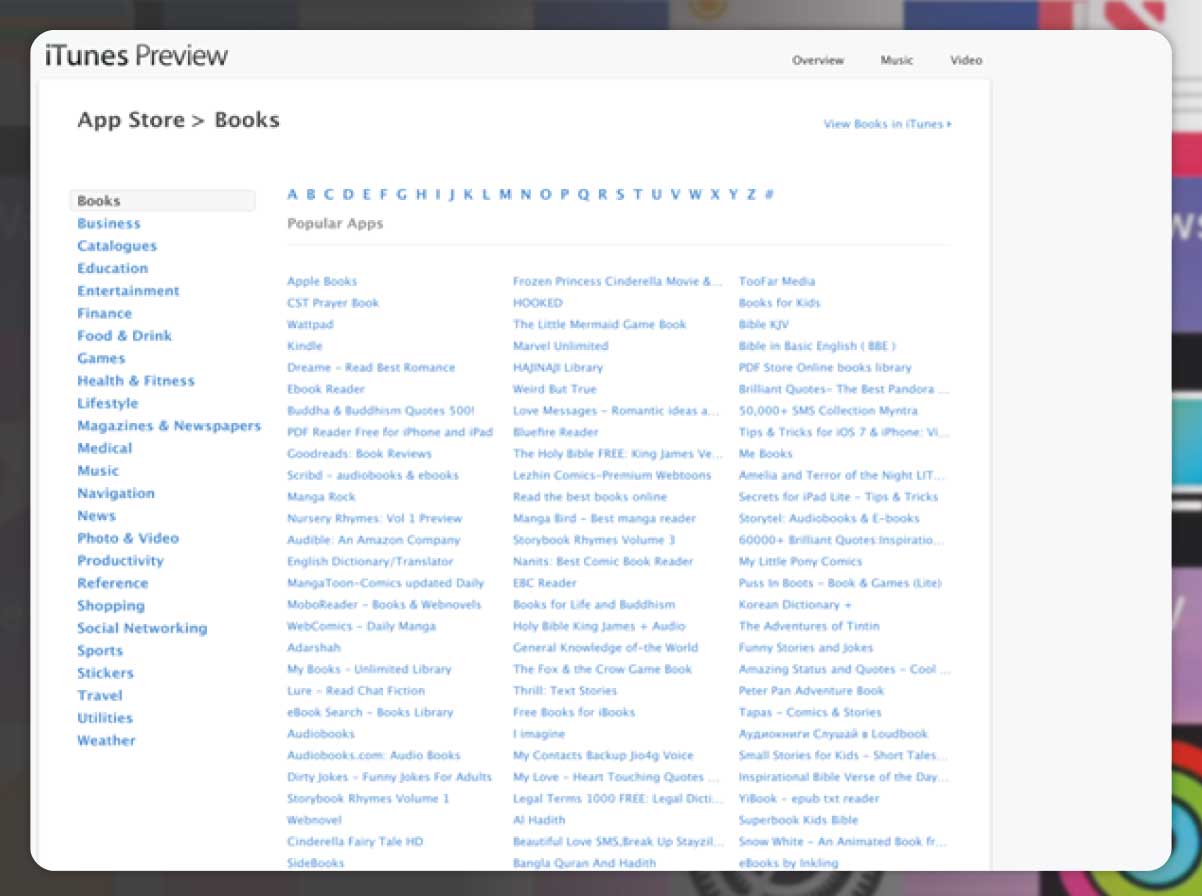Open the Reference category
The height and width of the screenshot is (896, 1202).
(113, 583)
